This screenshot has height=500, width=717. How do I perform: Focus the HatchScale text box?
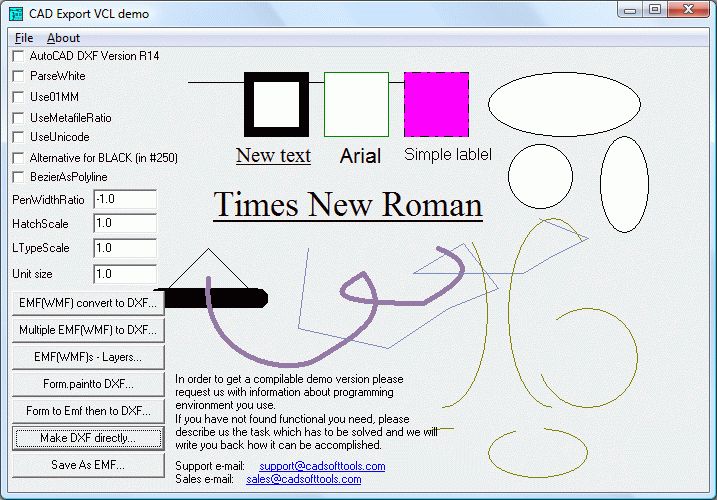tap(125, 224)
